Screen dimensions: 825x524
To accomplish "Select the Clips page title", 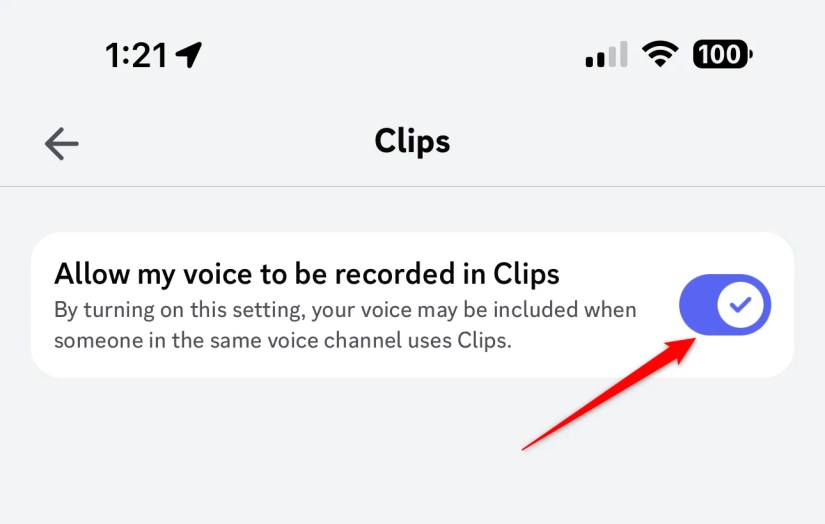I will pos(412,142).
